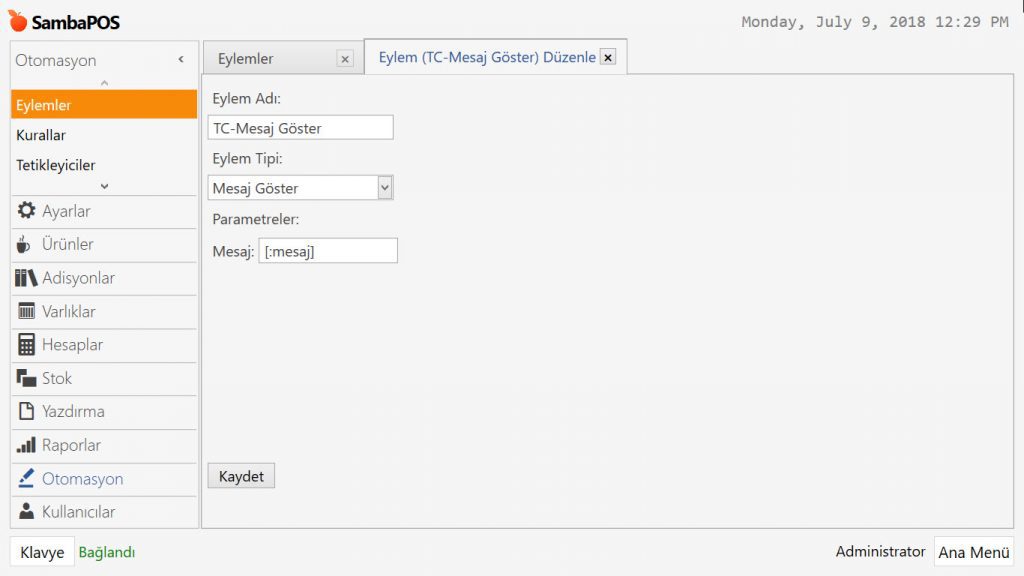Click the Hesaplar calculator icon

tap(27, 345)
